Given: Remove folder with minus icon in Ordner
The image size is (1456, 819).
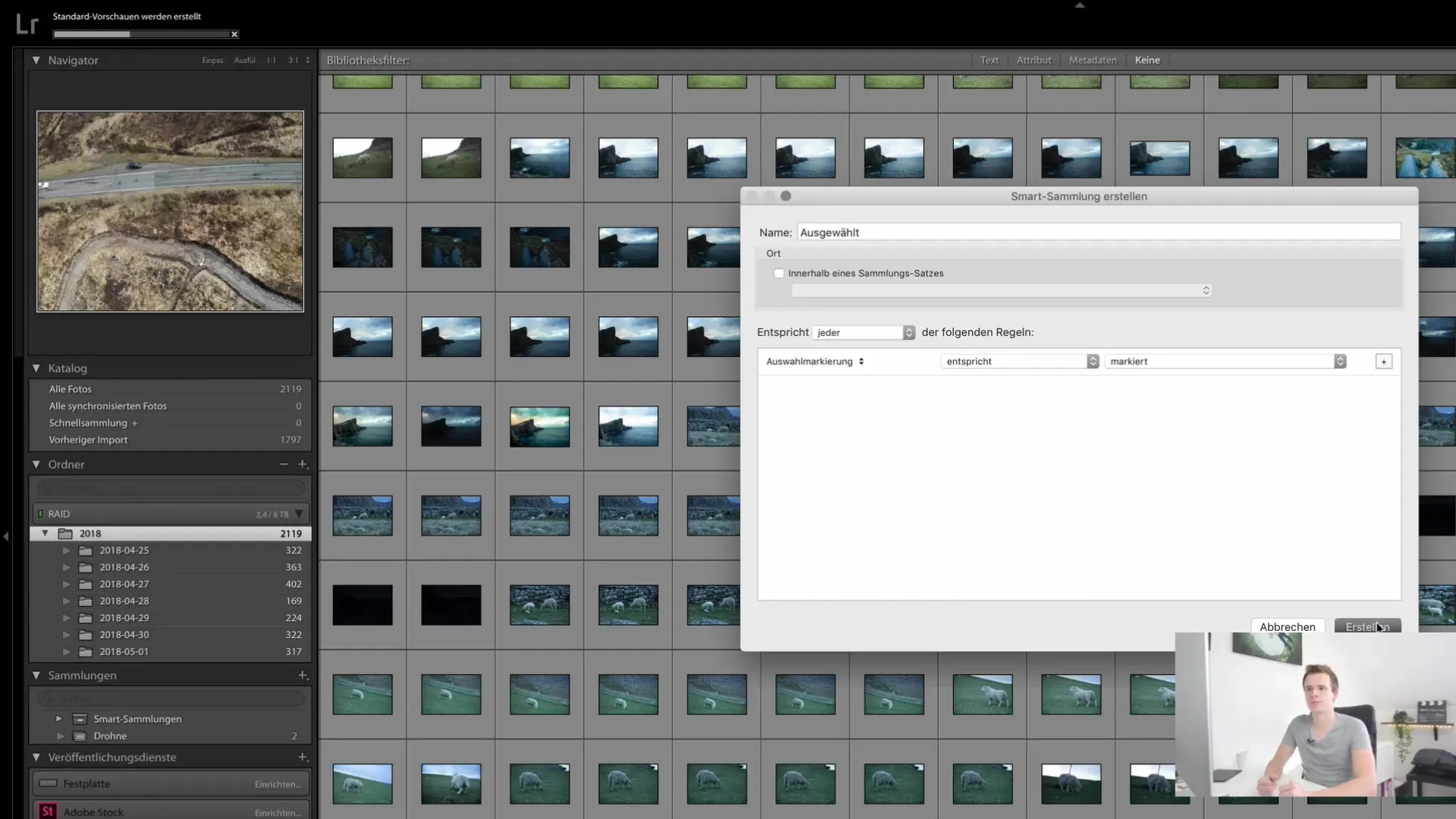Looking at the screenshot, I should pos(284,464).
